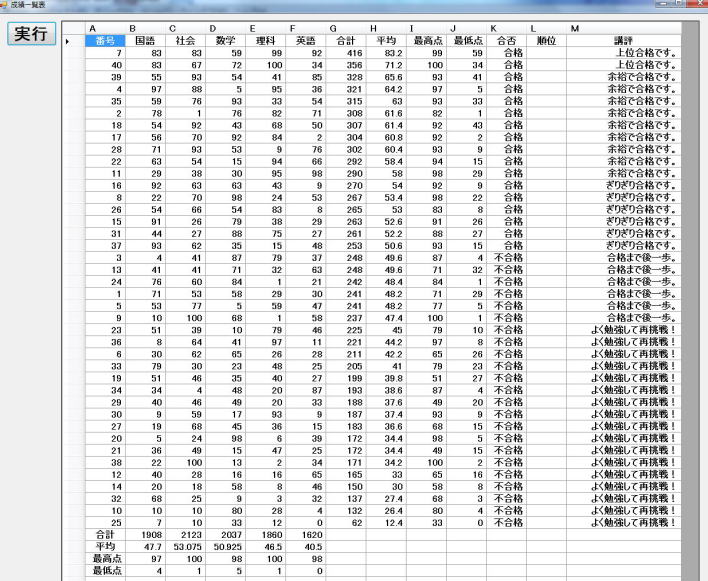Click the 最低点 header cell in column J
The width and height of the screenshot is (708, 581).
point(466,41)
